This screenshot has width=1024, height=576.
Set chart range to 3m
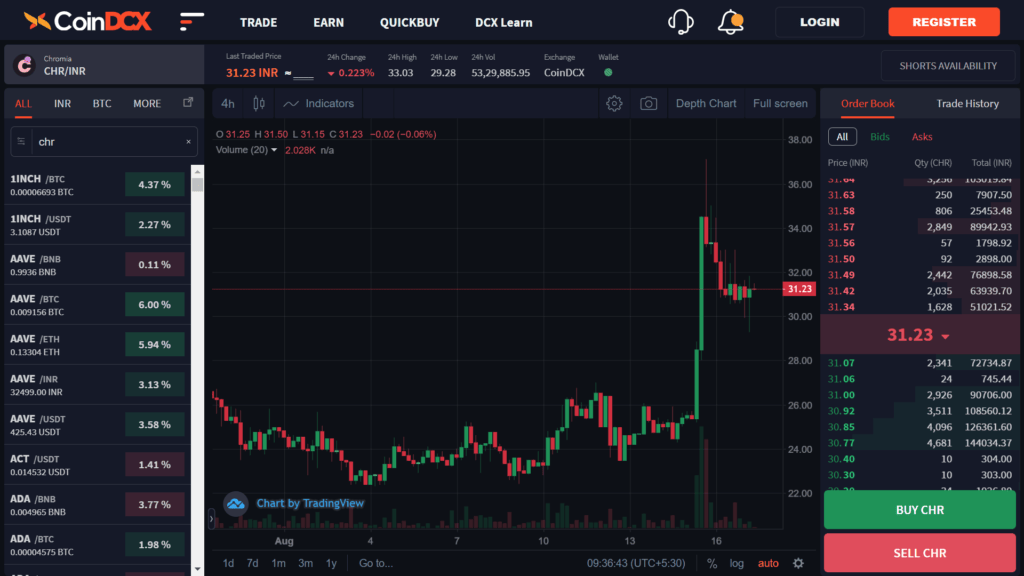305,563
